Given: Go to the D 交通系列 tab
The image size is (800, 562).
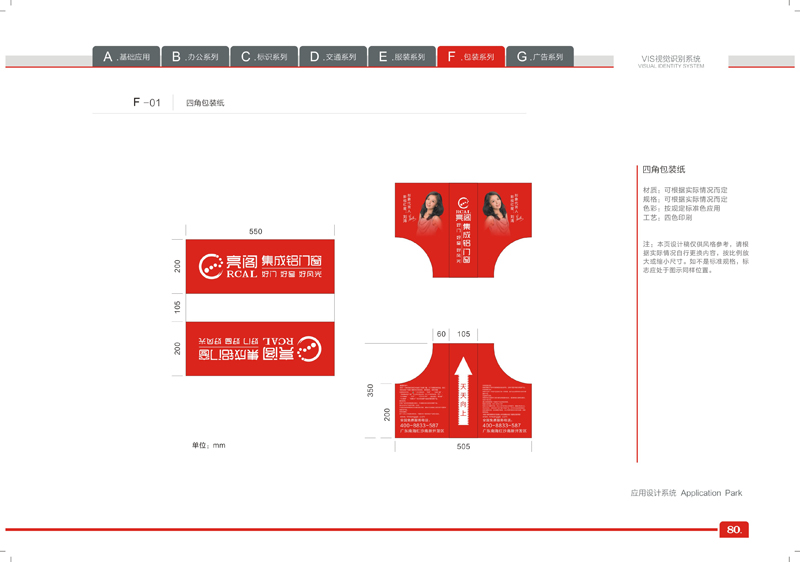Looking at the screenshot, I should coord(333,57).
